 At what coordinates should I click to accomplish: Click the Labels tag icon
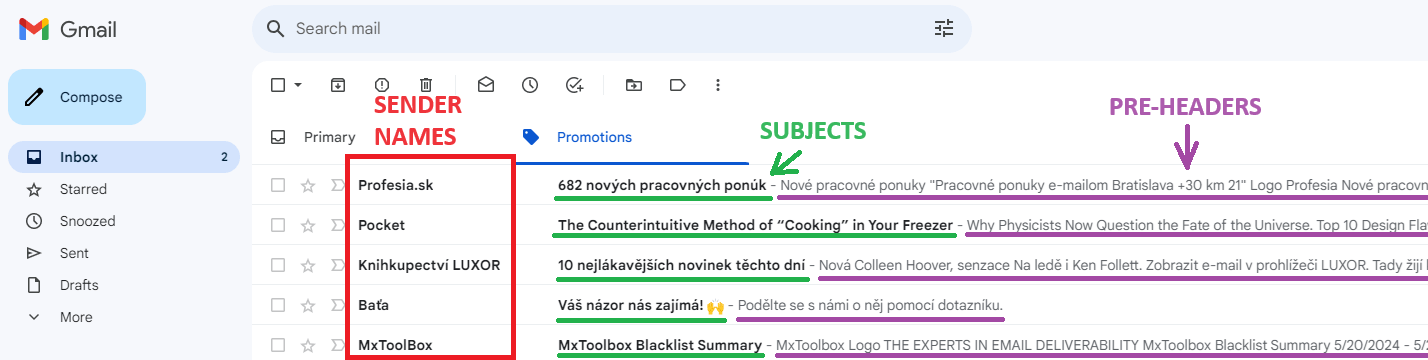pyautogui.click(x=678, y=85)
